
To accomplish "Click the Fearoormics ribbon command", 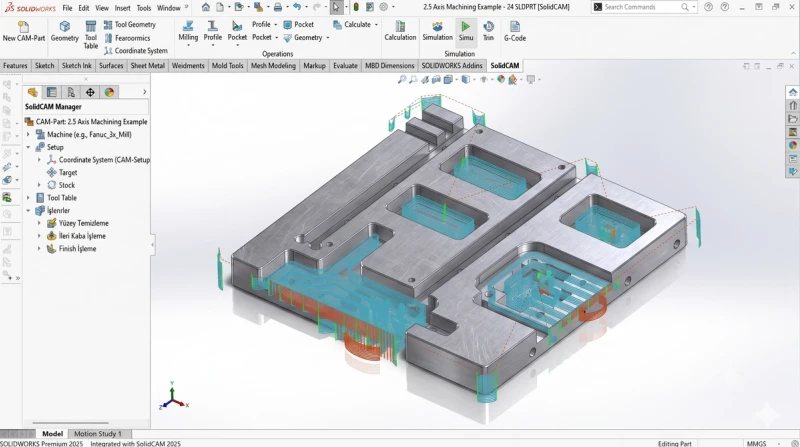I will [127, 38].
